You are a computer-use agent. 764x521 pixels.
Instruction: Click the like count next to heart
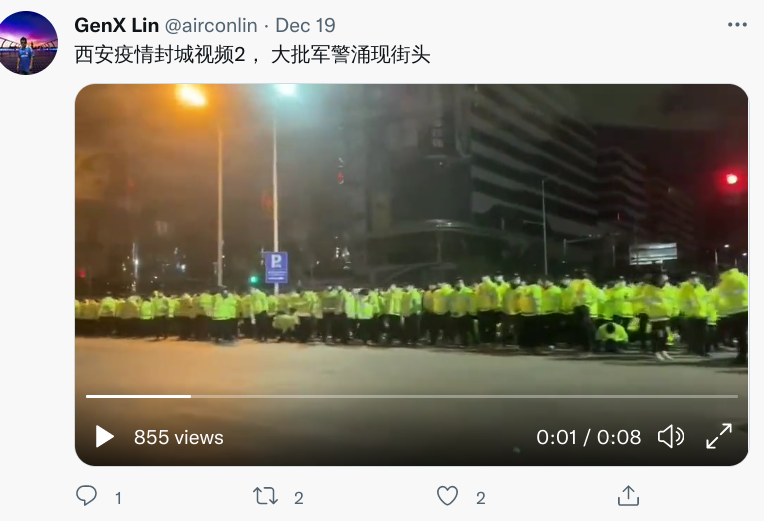480,498
